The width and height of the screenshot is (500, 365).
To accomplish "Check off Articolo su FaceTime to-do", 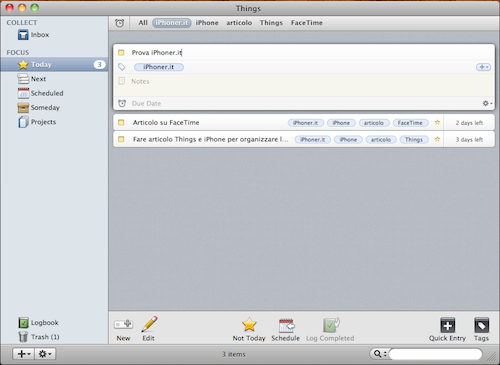I will click(x=121, y=123).
